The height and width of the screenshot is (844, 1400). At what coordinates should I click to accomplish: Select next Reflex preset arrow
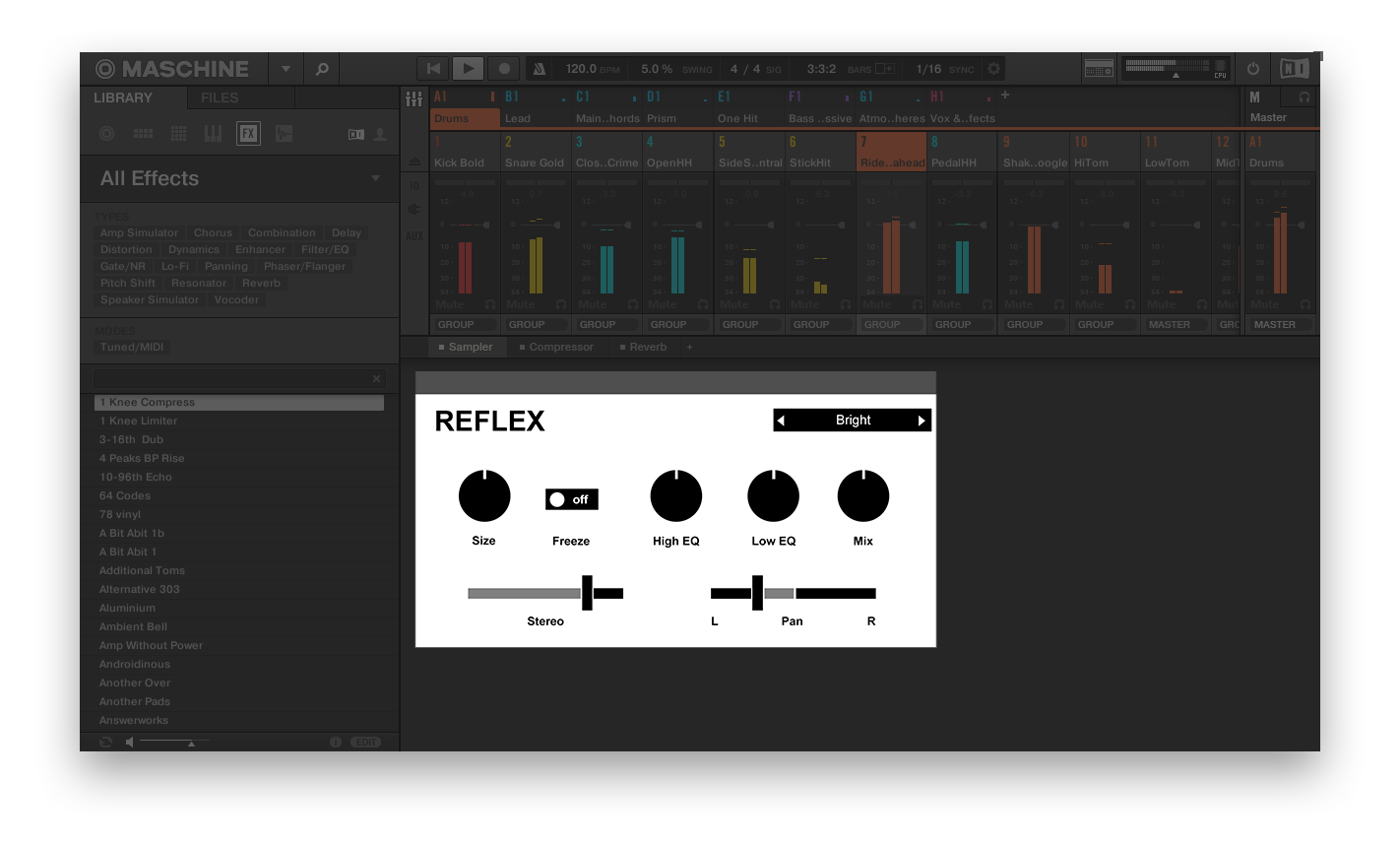922,421
